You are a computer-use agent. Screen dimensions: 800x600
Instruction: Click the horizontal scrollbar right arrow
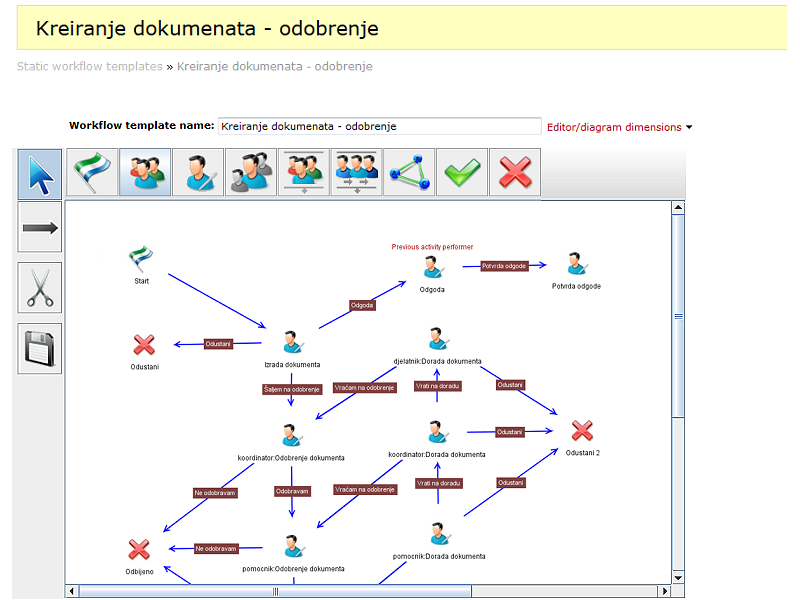(x=664, y=591)
